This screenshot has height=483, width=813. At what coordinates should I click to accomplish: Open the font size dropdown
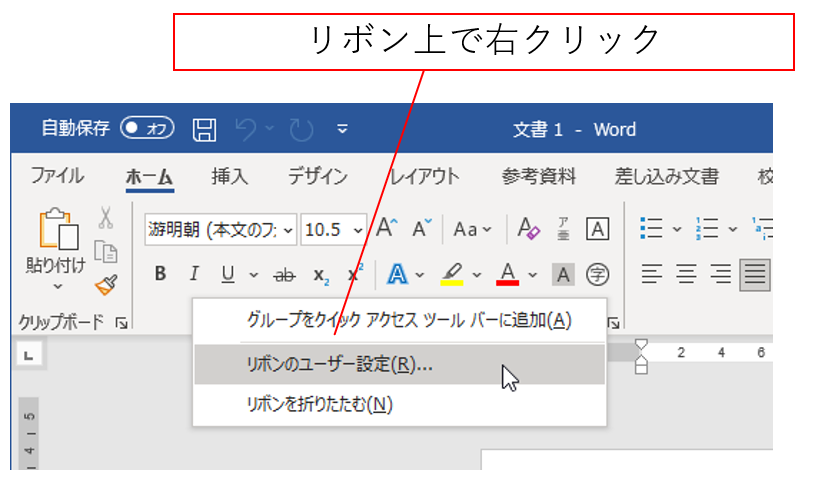[358, 229]
